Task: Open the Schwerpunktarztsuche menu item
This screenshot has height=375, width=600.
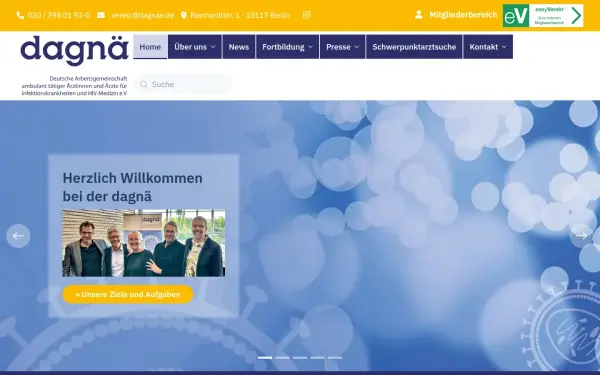Action: (x=414, y=47)
